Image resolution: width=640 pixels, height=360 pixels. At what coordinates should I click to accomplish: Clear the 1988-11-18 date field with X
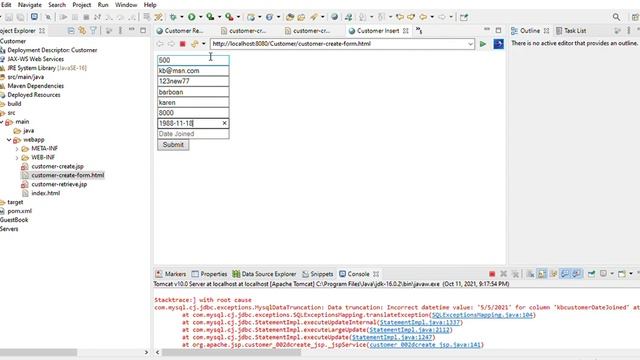coord(224,123)
